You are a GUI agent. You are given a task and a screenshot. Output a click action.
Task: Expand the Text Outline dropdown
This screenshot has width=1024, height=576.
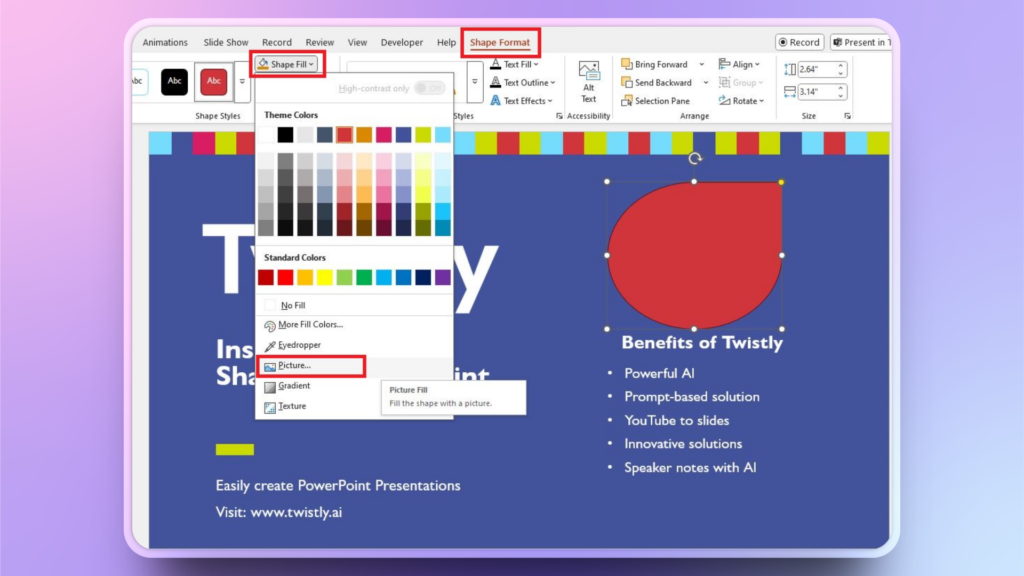coord(525,83)
